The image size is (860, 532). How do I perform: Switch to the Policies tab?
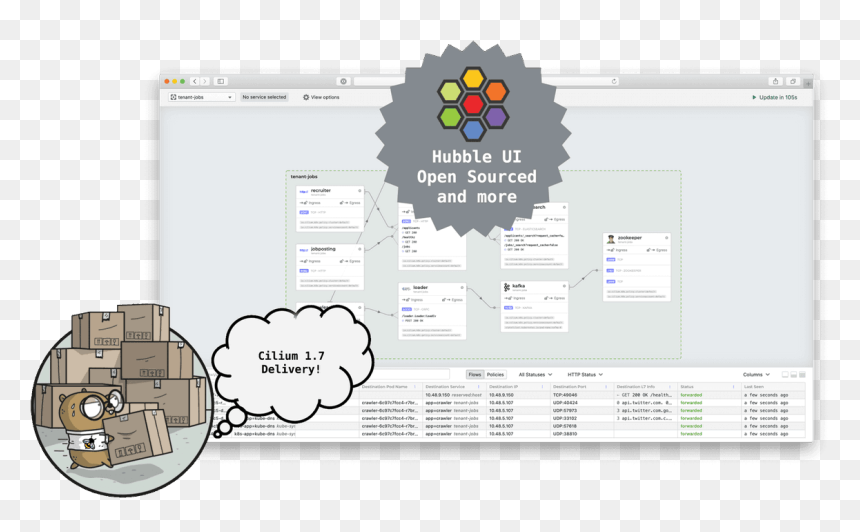[x=495, y=375]
